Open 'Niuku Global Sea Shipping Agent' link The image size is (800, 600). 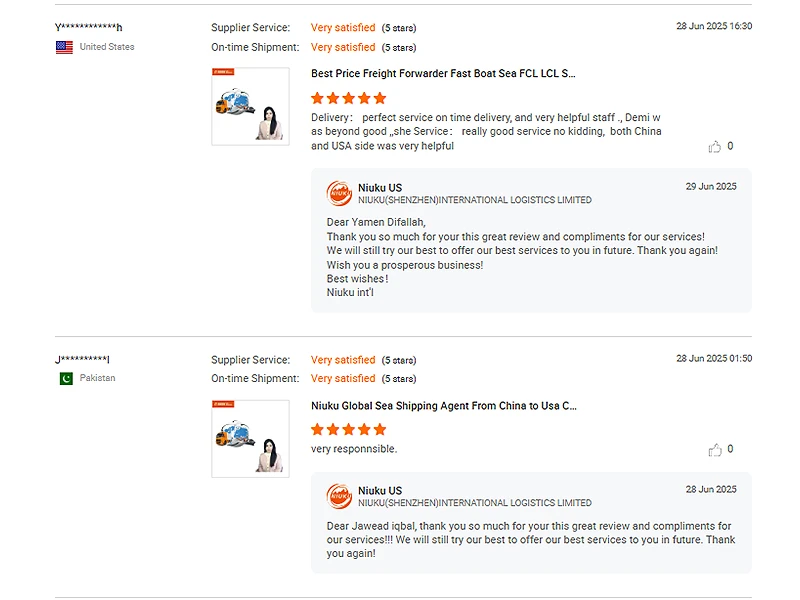[443, 405]
